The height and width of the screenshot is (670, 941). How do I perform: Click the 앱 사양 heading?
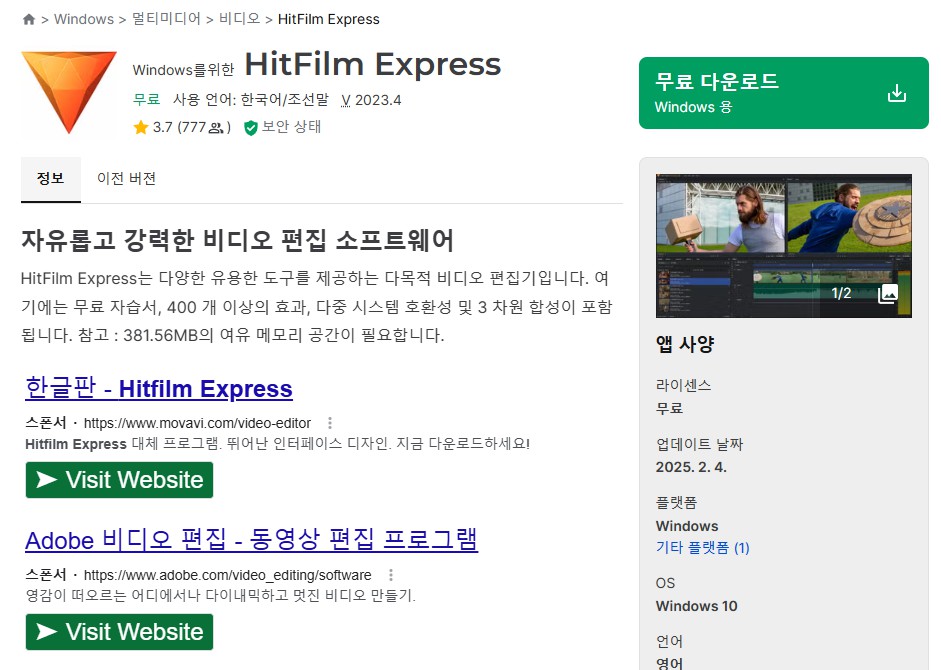(685, 344)
